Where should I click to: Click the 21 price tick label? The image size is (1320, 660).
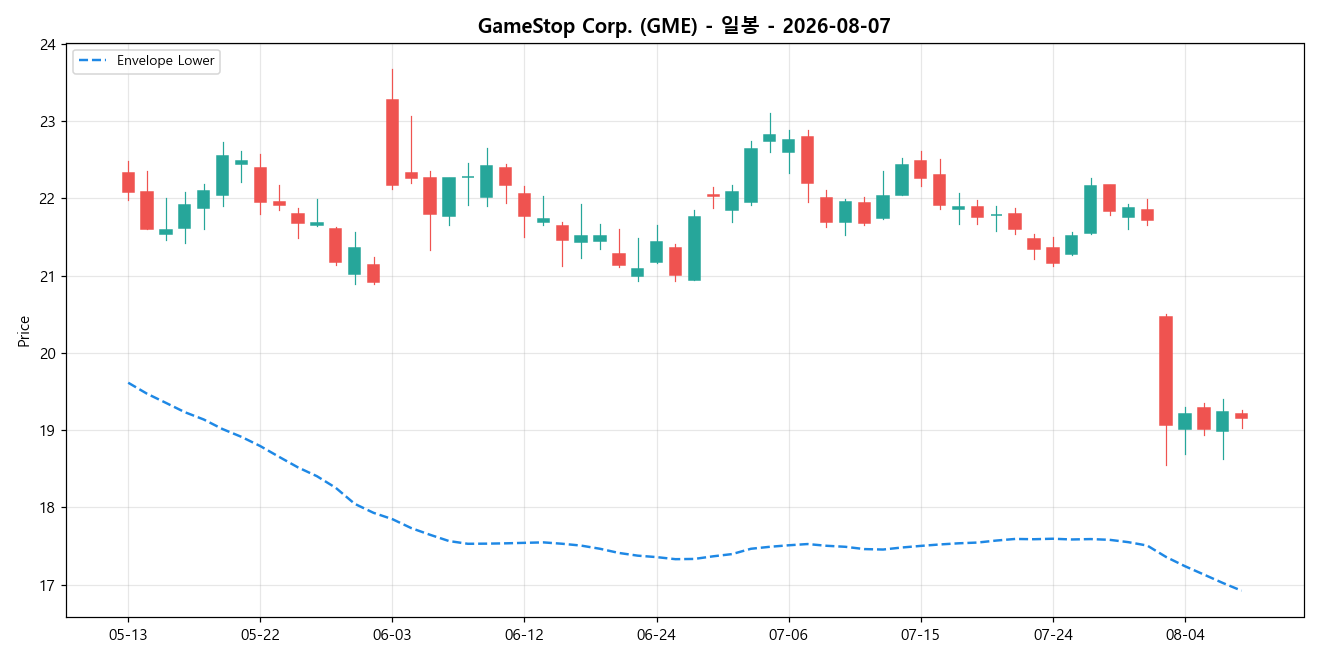click(48, 276)
